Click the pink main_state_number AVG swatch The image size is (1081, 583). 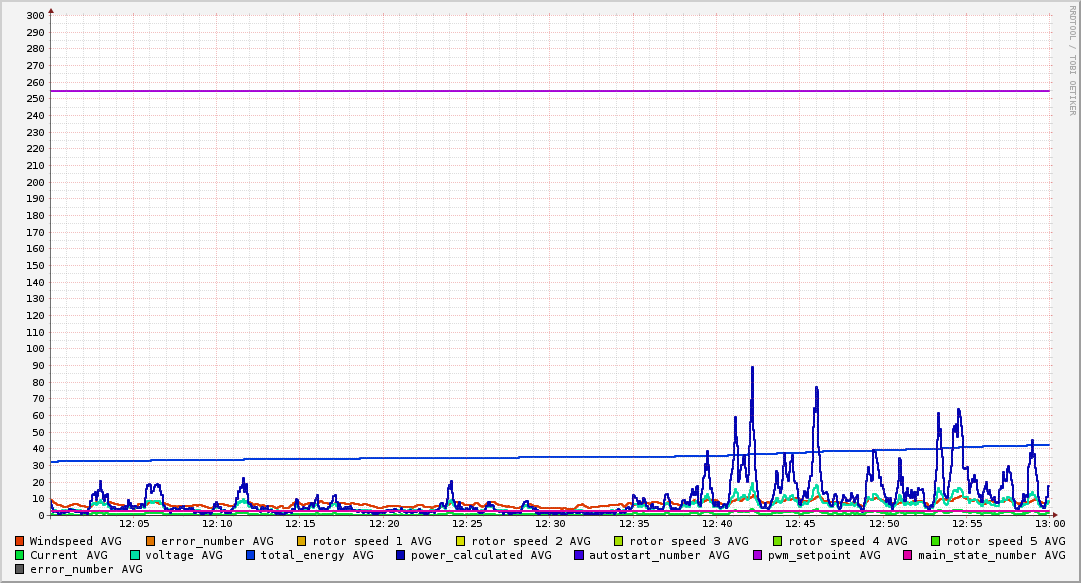pos(907,555)
